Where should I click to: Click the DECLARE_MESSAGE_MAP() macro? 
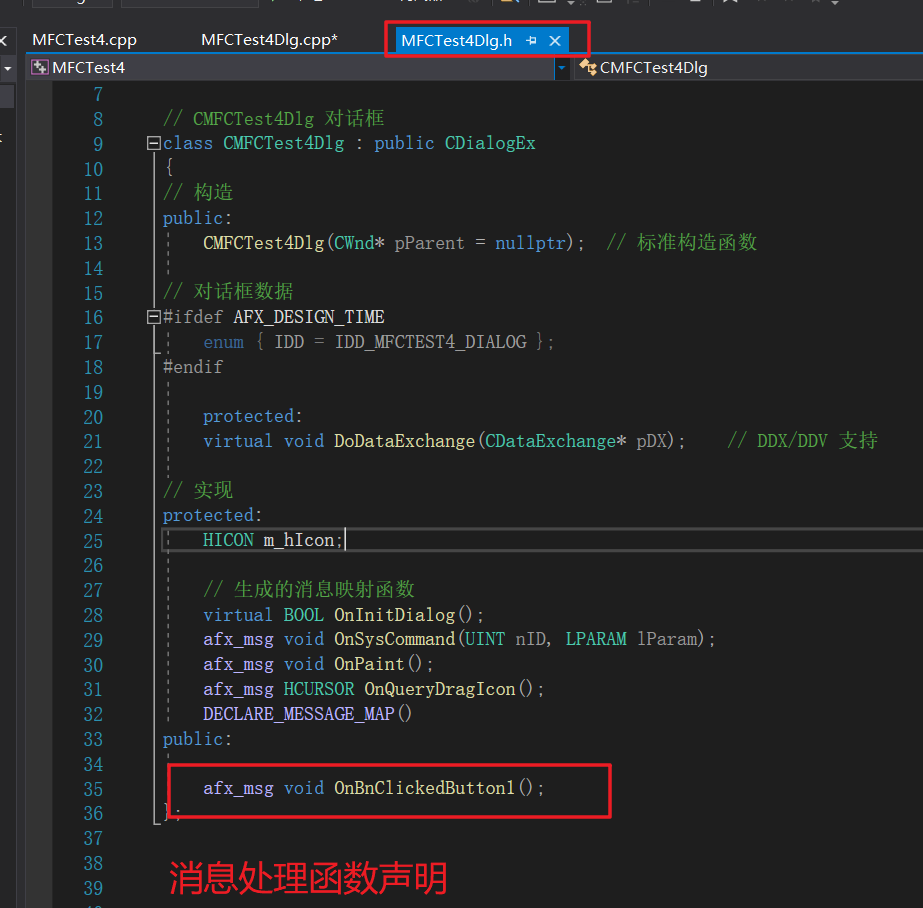(307, 714)
